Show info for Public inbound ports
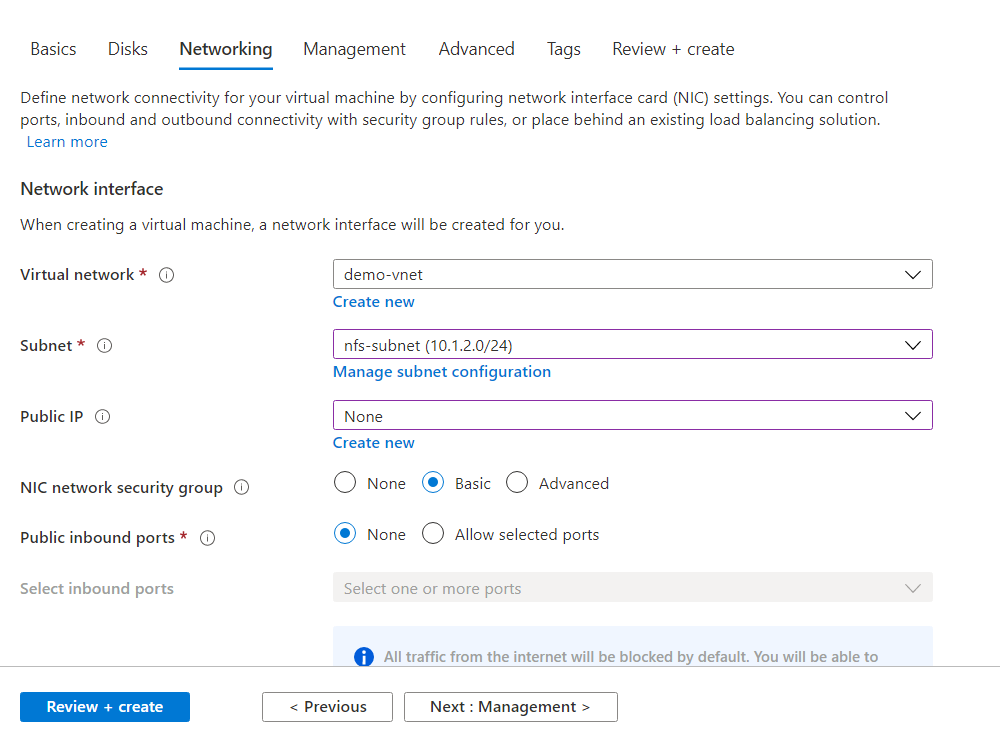 208,538
